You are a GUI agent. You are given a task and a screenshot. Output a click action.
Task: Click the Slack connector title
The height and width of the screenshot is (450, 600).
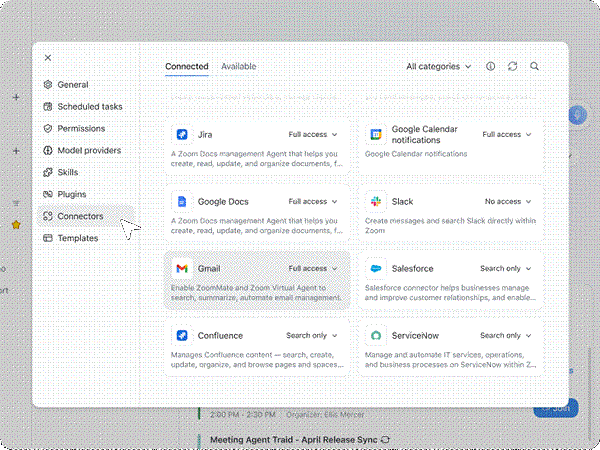pos(402,201)
